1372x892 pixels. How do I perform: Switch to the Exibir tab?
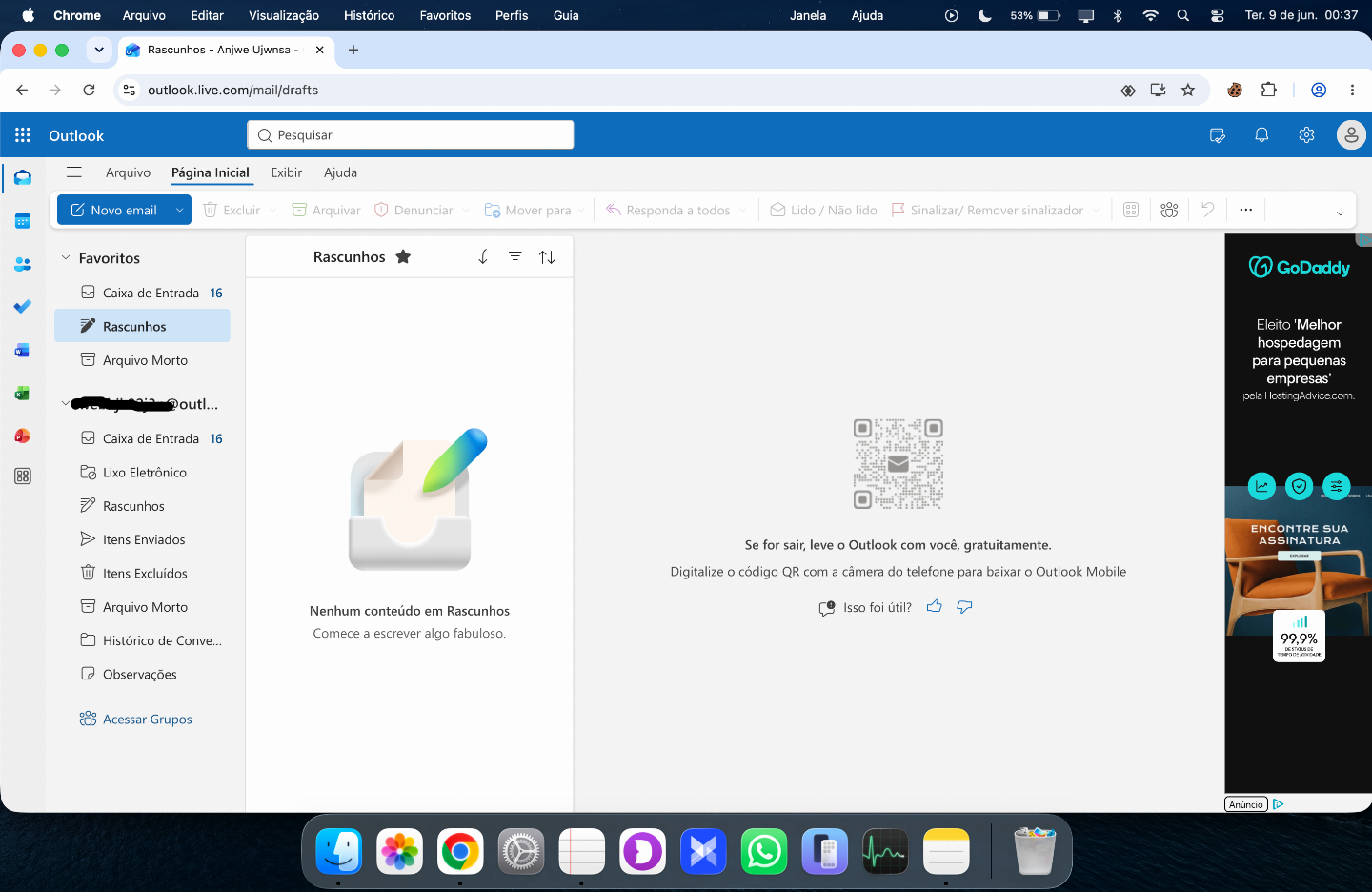(286, 172)
